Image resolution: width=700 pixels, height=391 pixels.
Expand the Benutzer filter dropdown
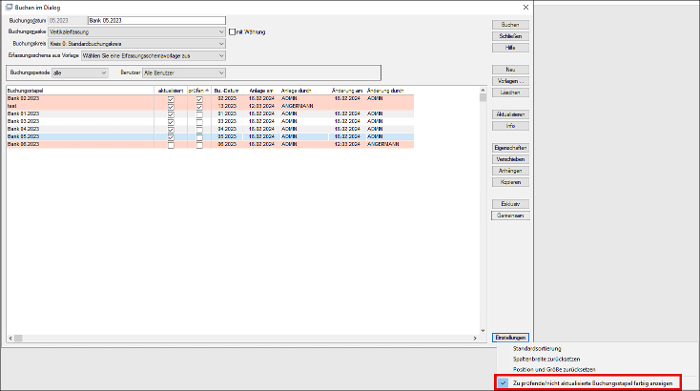point(221,73)
